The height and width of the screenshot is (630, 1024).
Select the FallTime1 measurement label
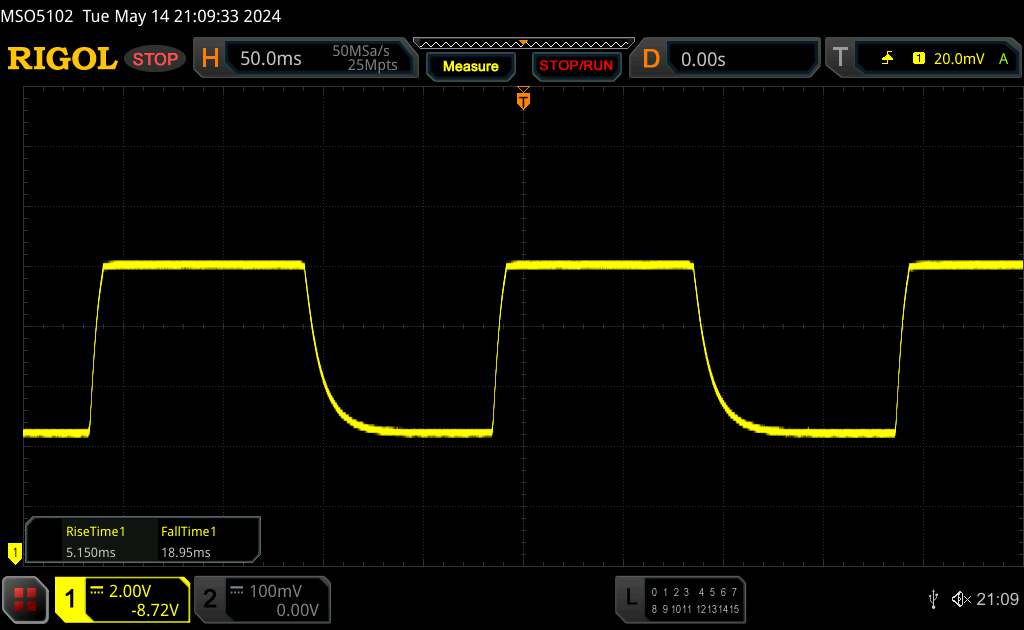click(188, 531)
